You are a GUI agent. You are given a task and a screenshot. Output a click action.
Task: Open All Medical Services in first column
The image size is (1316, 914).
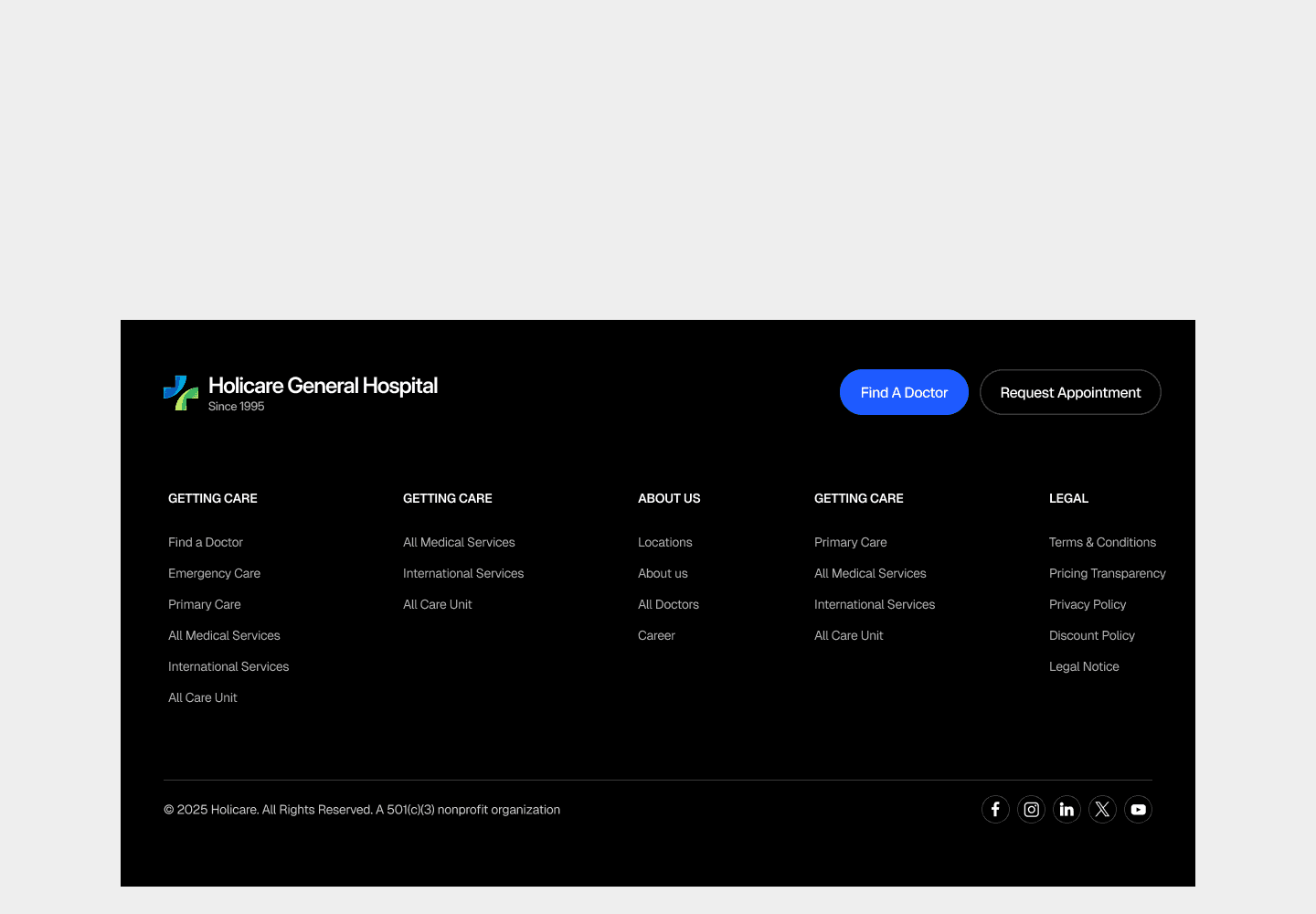(224, 635)
